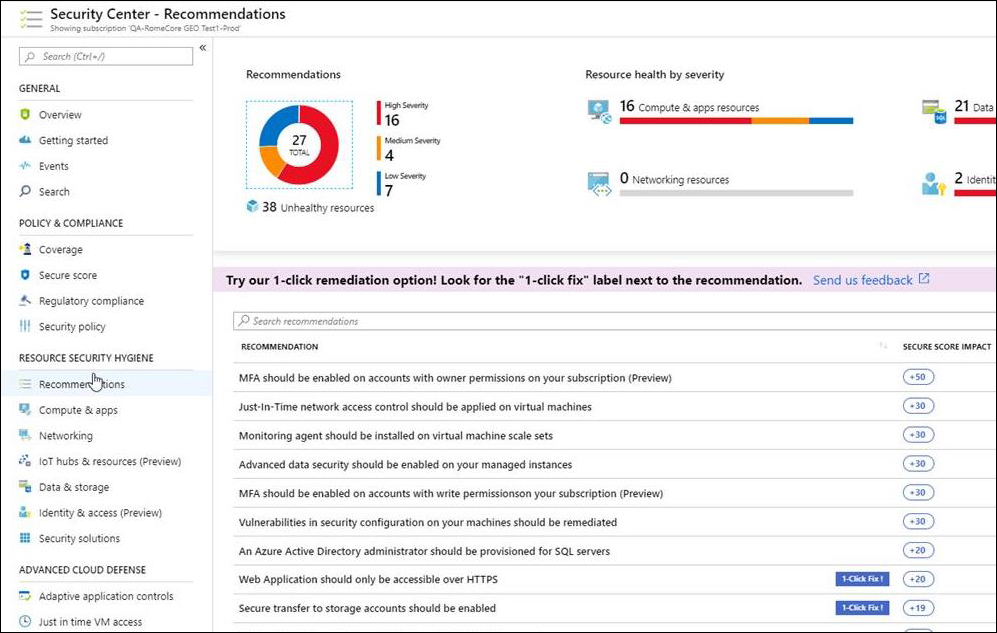This screenshot has width=997, height=633.
Task: Click the Data & storage sidebar icon
Action: [25, 487]
